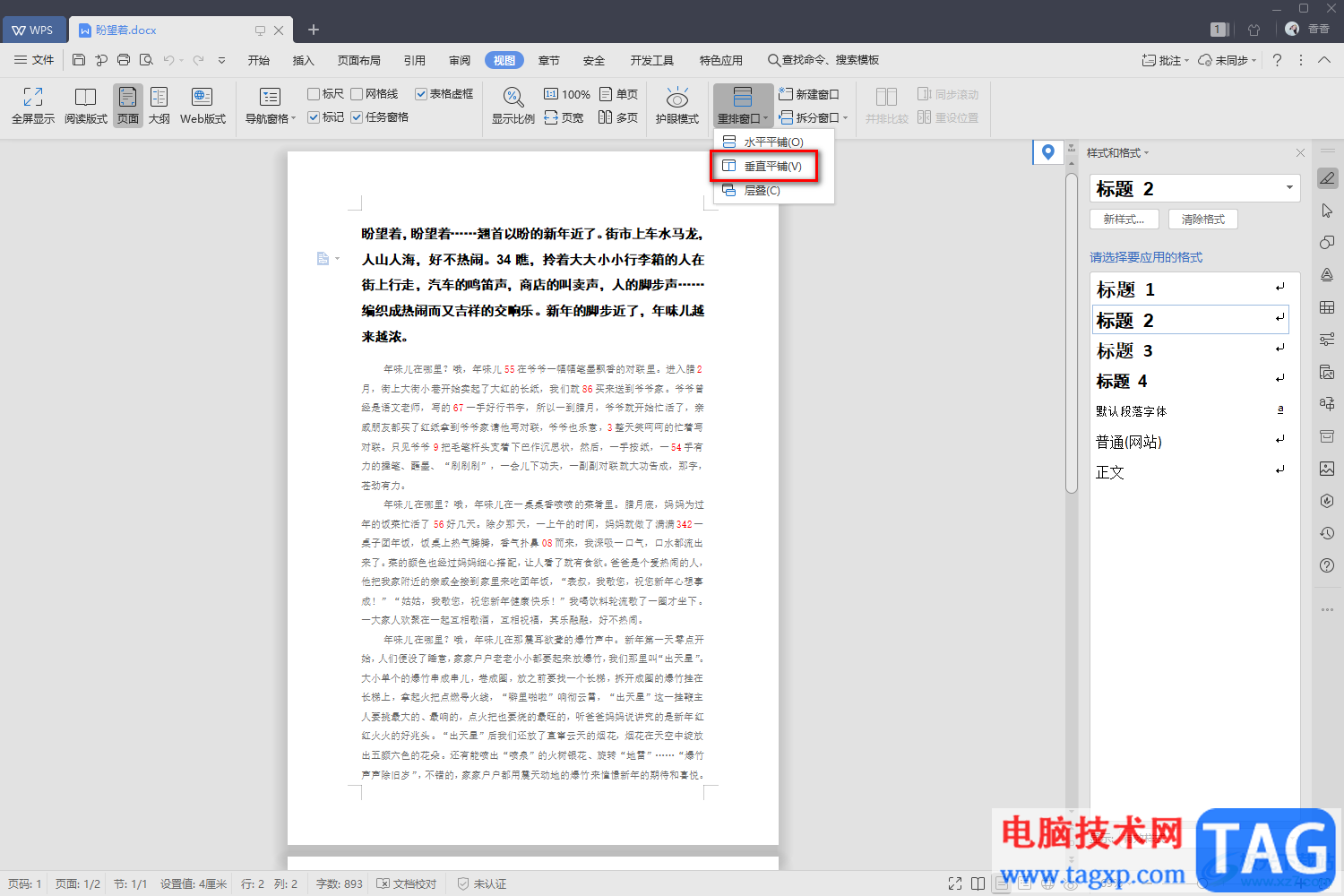Click the location pin icon beside the document
The height and width of the screenshot is (896, 1344).
click(x=1047, y=152)
